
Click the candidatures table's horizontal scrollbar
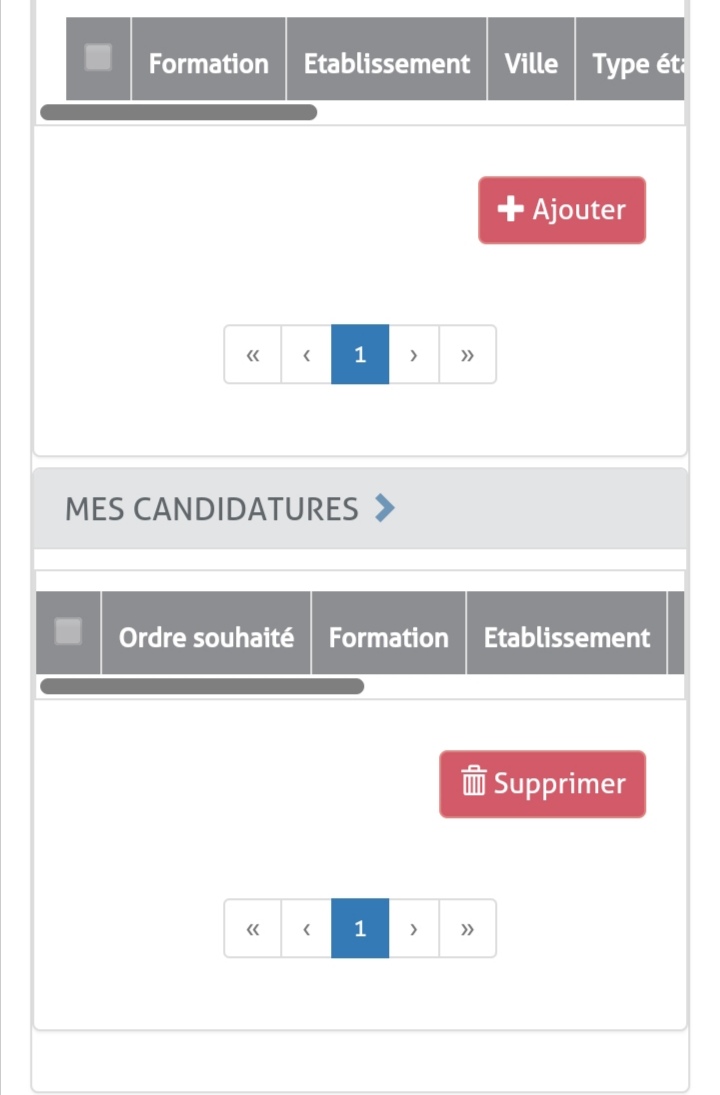(201, 686)
